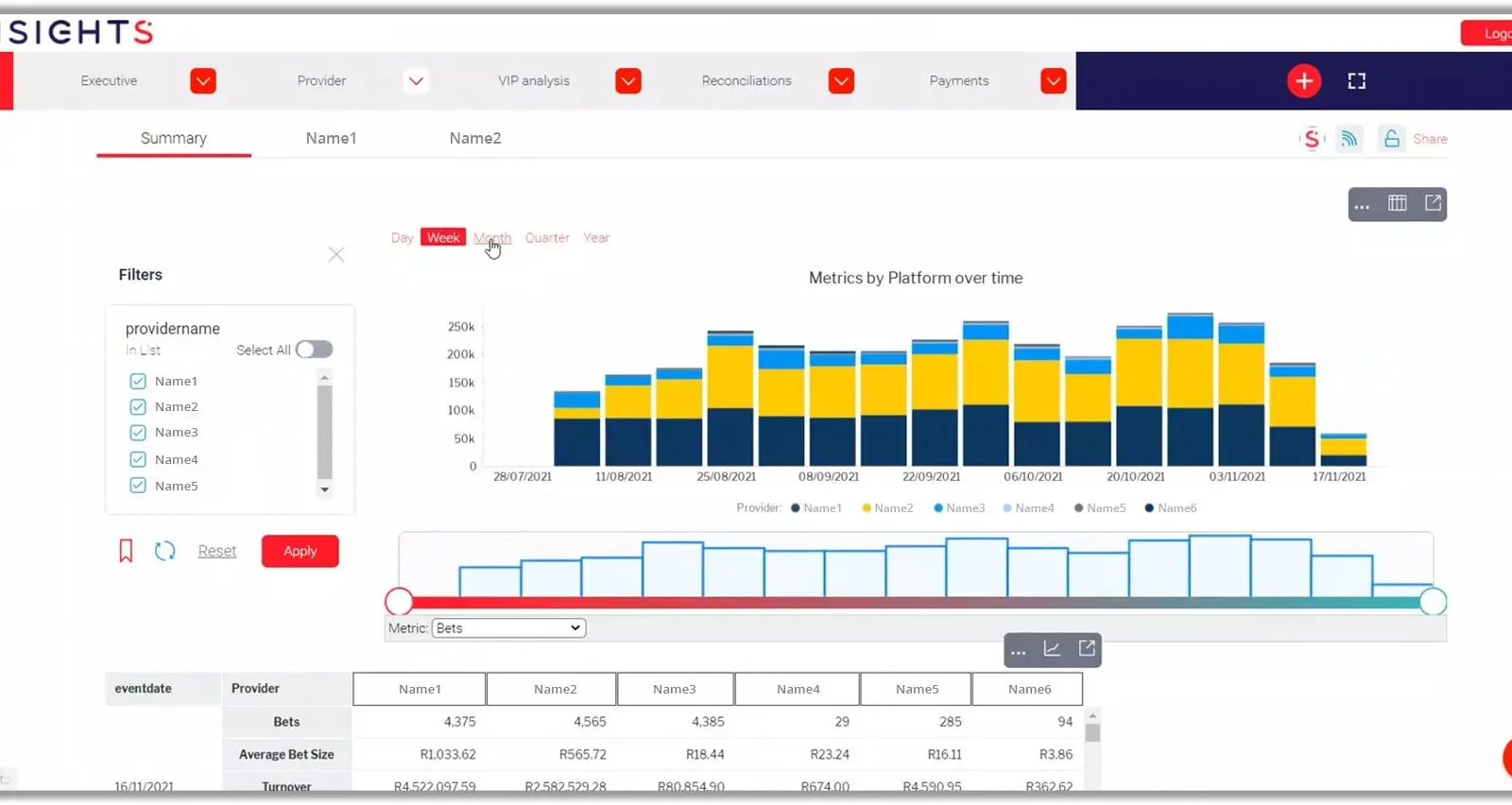Expand the Executive menu dropdown
This screenshot has height=805, width=1512.
click(202, 81)
